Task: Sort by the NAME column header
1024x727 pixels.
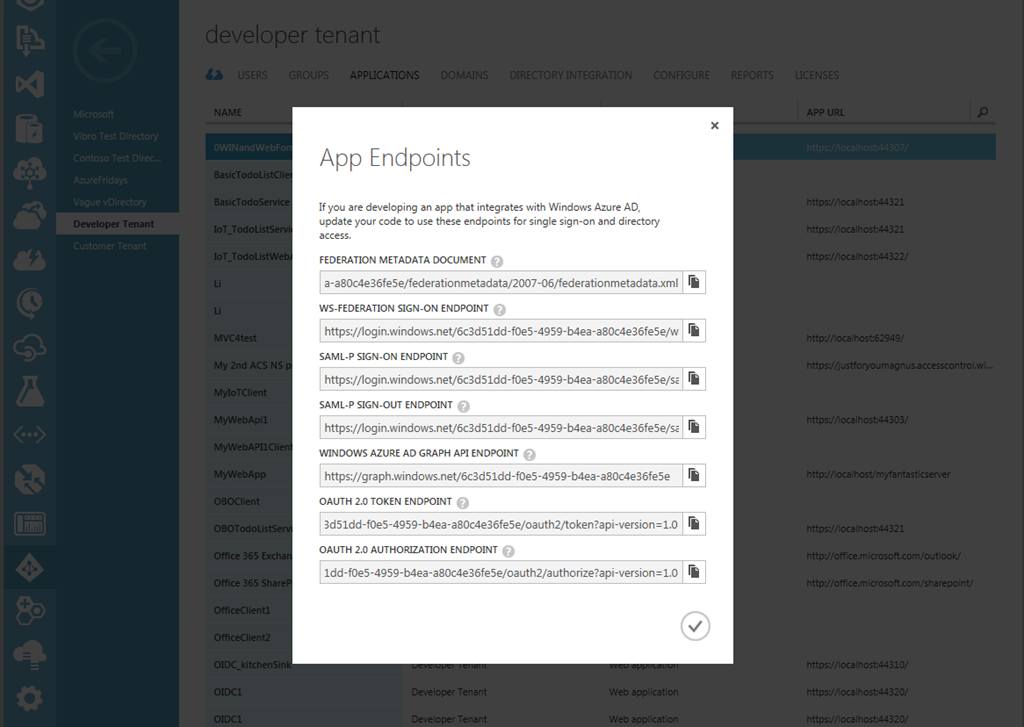Action: (228, 112)
